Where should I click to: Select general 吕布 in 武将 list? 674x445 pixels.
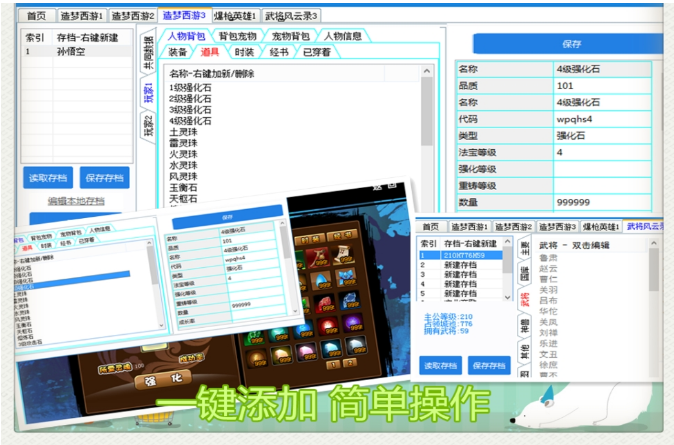point(548,301)
